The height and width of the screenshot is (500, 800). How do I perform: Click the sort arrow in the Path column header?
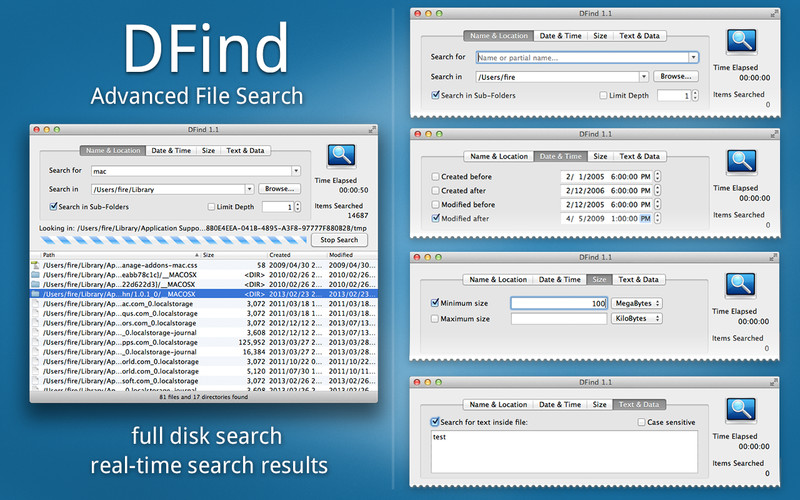(197, 255)
